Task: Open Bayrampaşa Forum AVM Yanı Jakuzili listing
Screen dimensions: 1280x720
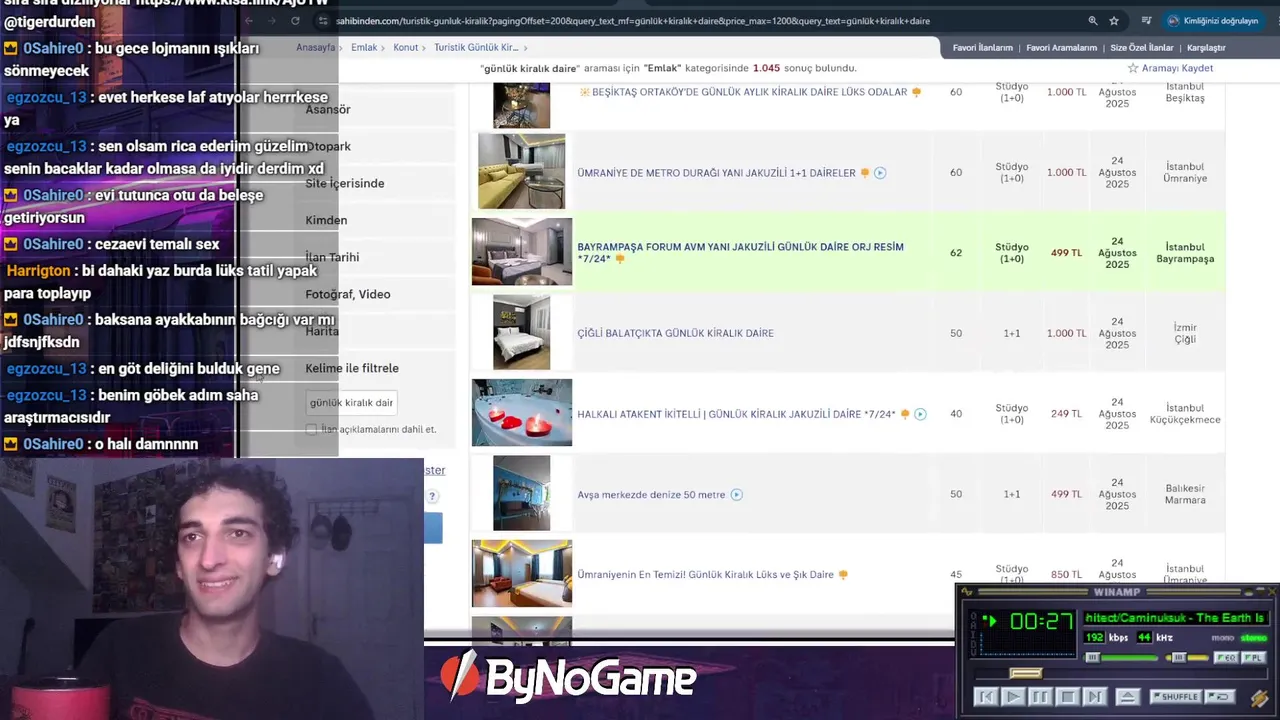Action: click(x=740, y=253)
